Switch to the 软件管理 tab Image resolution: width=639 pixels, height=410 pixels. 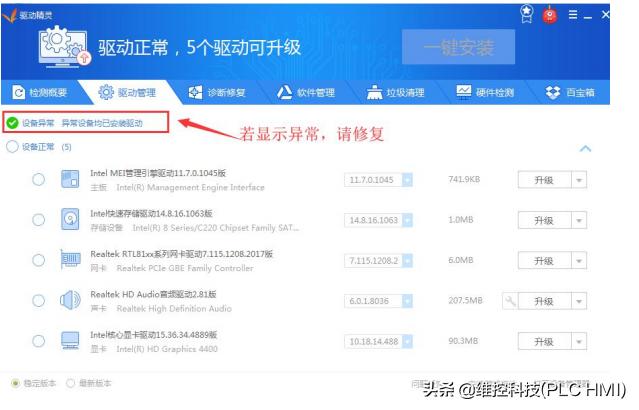[x=306, y=93]
